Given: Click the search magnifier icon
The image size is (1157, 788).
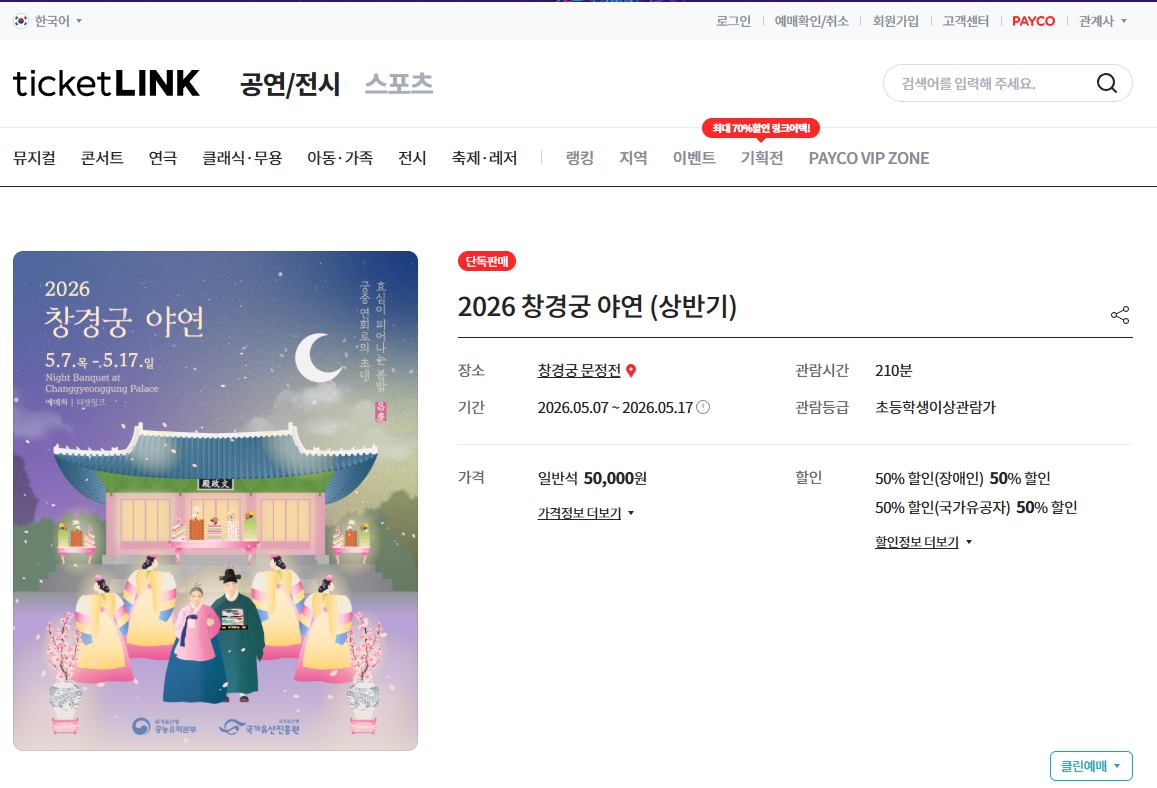Looking at the screenshot, I should coord(1106,83).
